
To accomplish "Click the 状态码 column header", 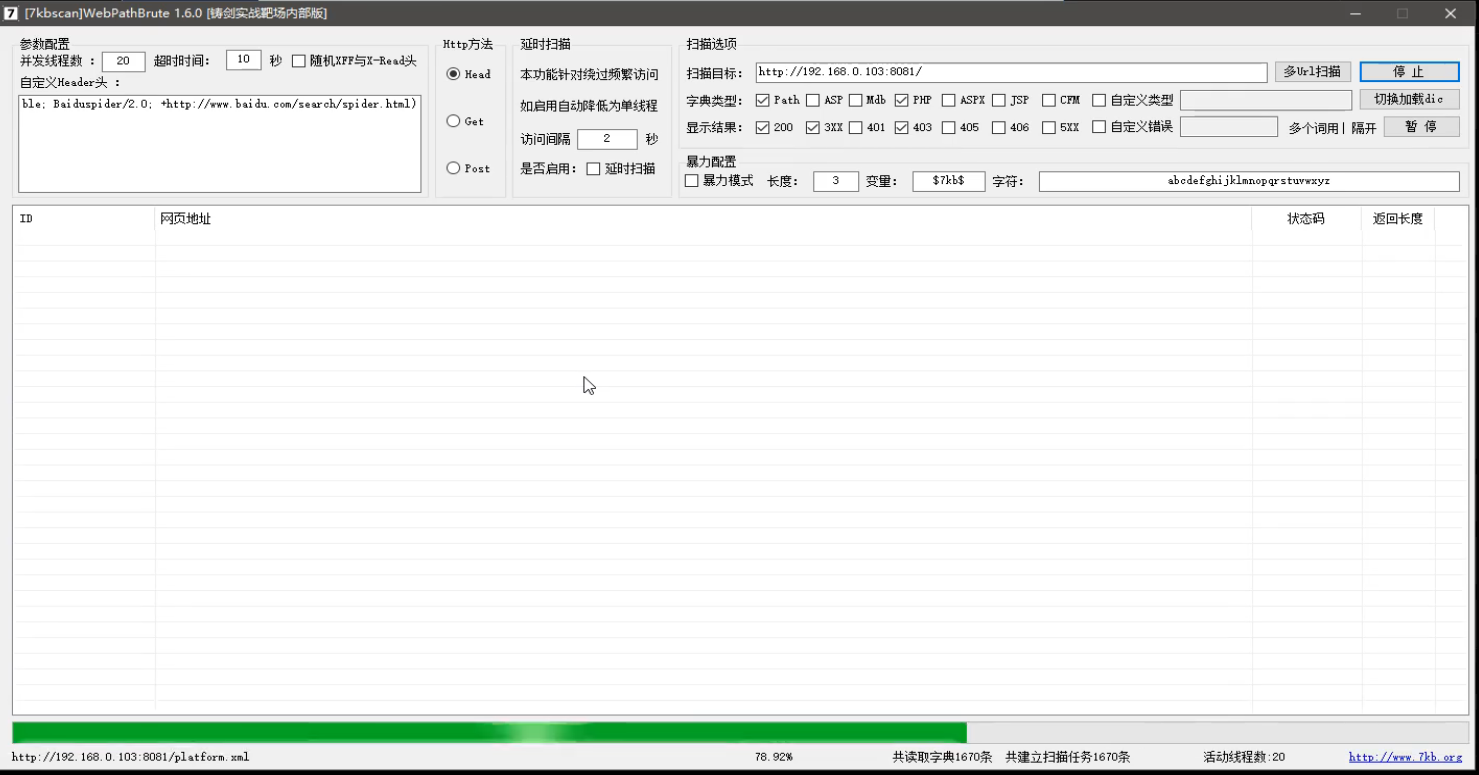I will pyautogui.click(x=1306, y=219).
